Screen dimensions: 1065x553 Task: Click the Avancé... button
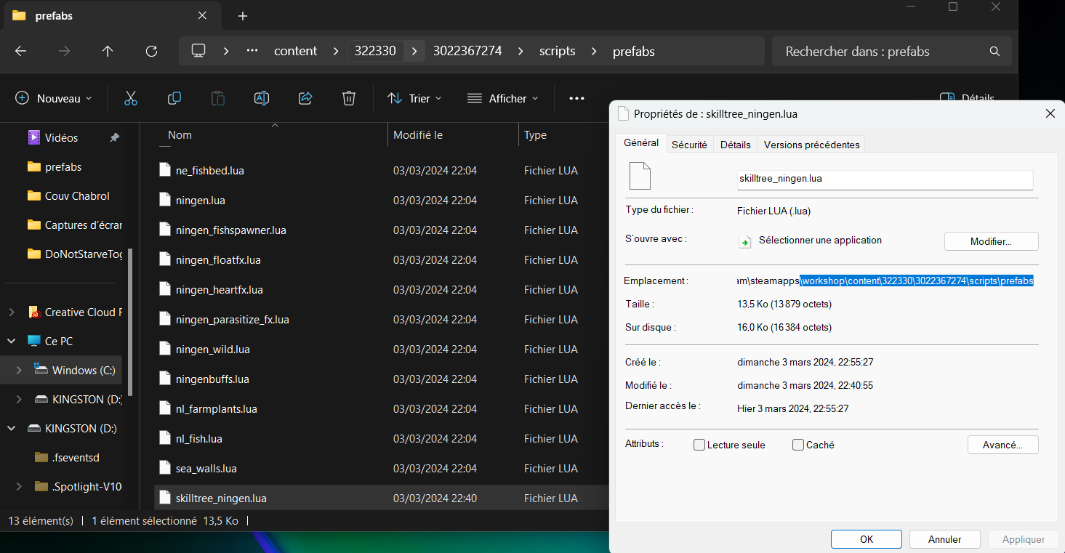point(1002,445)
